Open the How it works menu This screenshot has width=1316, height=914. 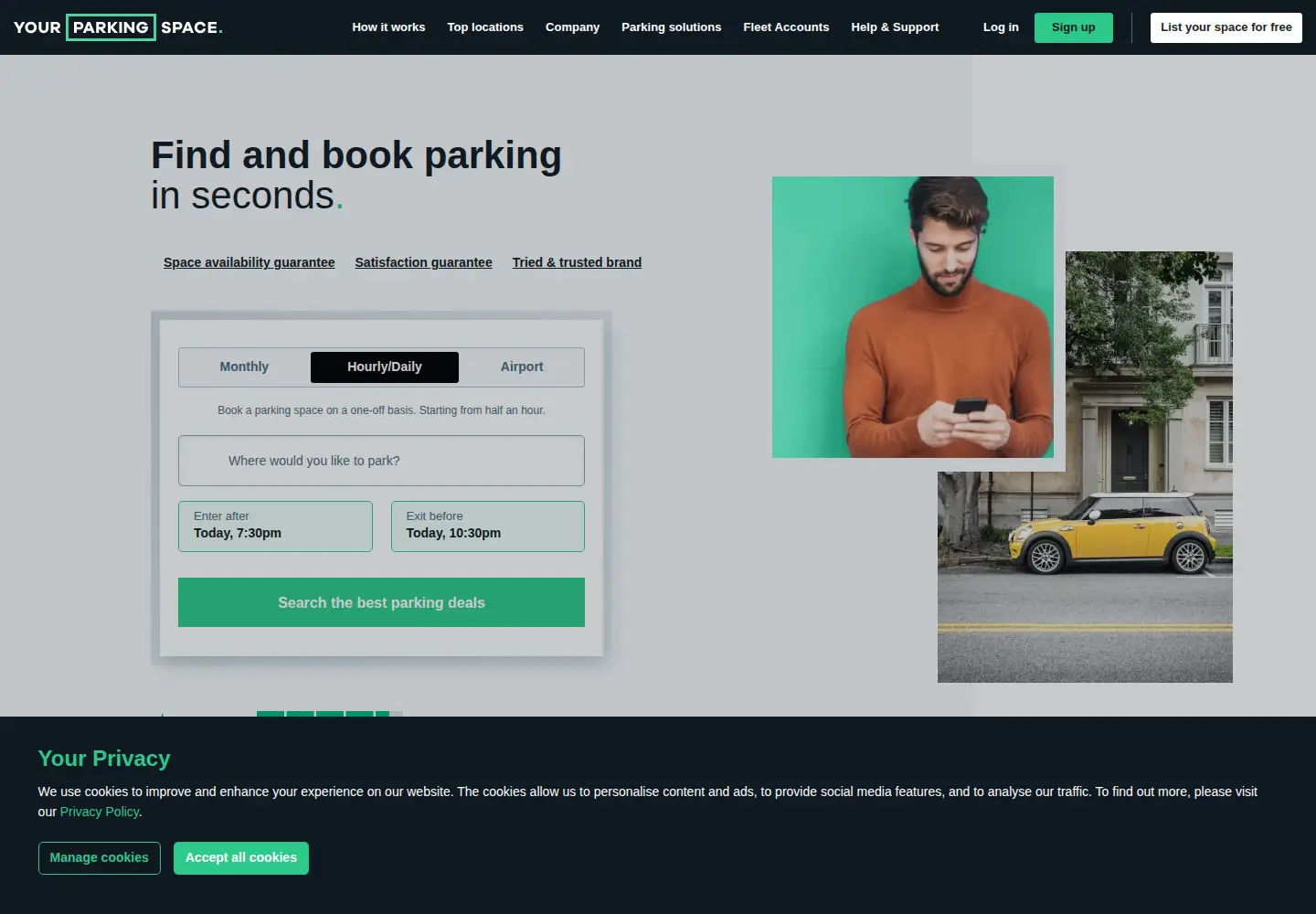click(x=388, y=27)
